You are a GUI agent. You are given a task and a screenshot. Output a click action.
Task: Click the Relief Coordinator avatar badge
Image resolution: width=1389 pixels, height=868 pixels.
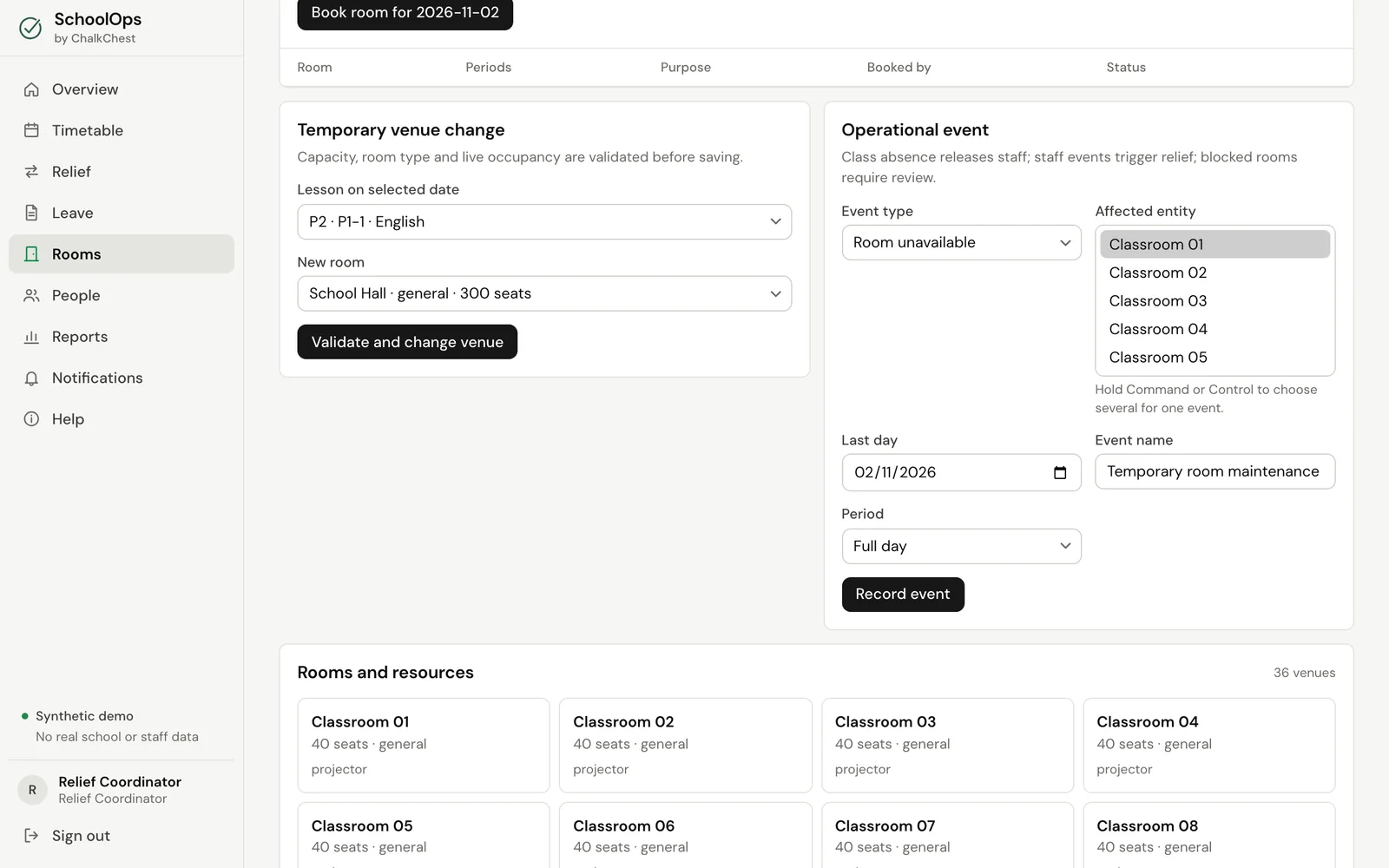pyautogui.click(x=32, y=790)
